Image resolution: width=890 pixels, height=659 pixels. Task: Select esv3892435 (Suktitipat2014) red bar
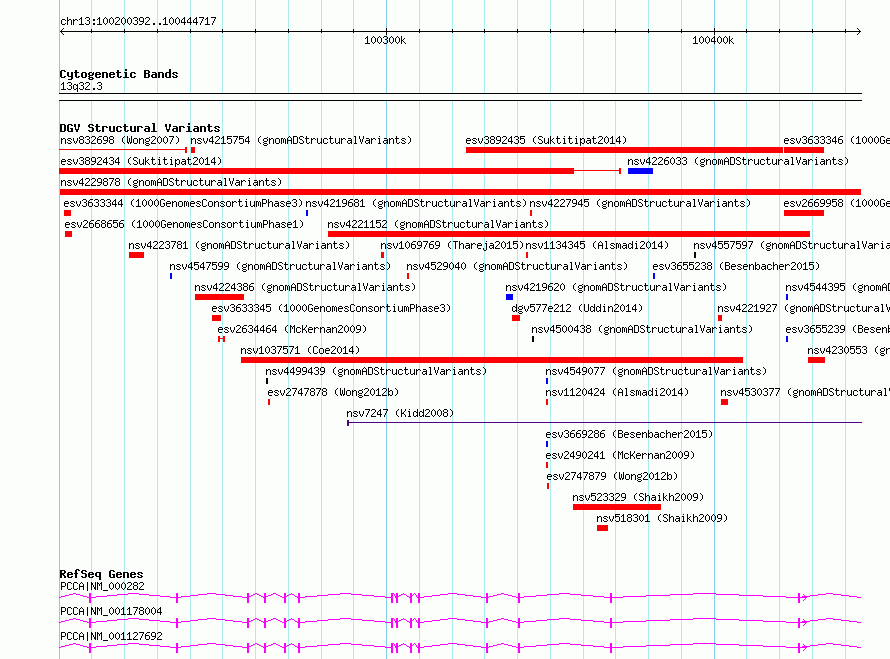click(624, 150)
